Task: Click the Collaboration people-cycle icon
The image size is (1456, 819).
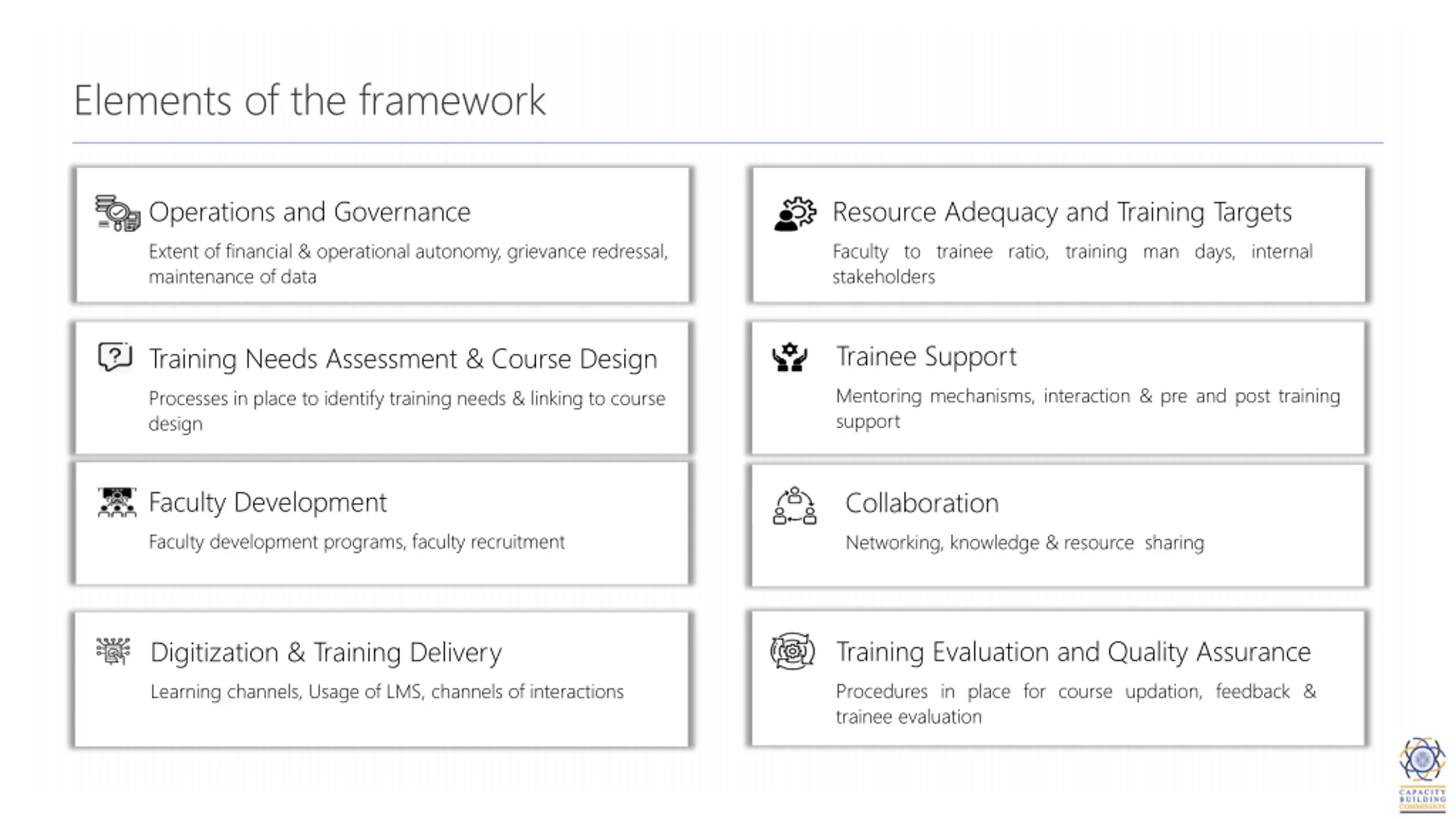Action: click(x=795, y=505)
